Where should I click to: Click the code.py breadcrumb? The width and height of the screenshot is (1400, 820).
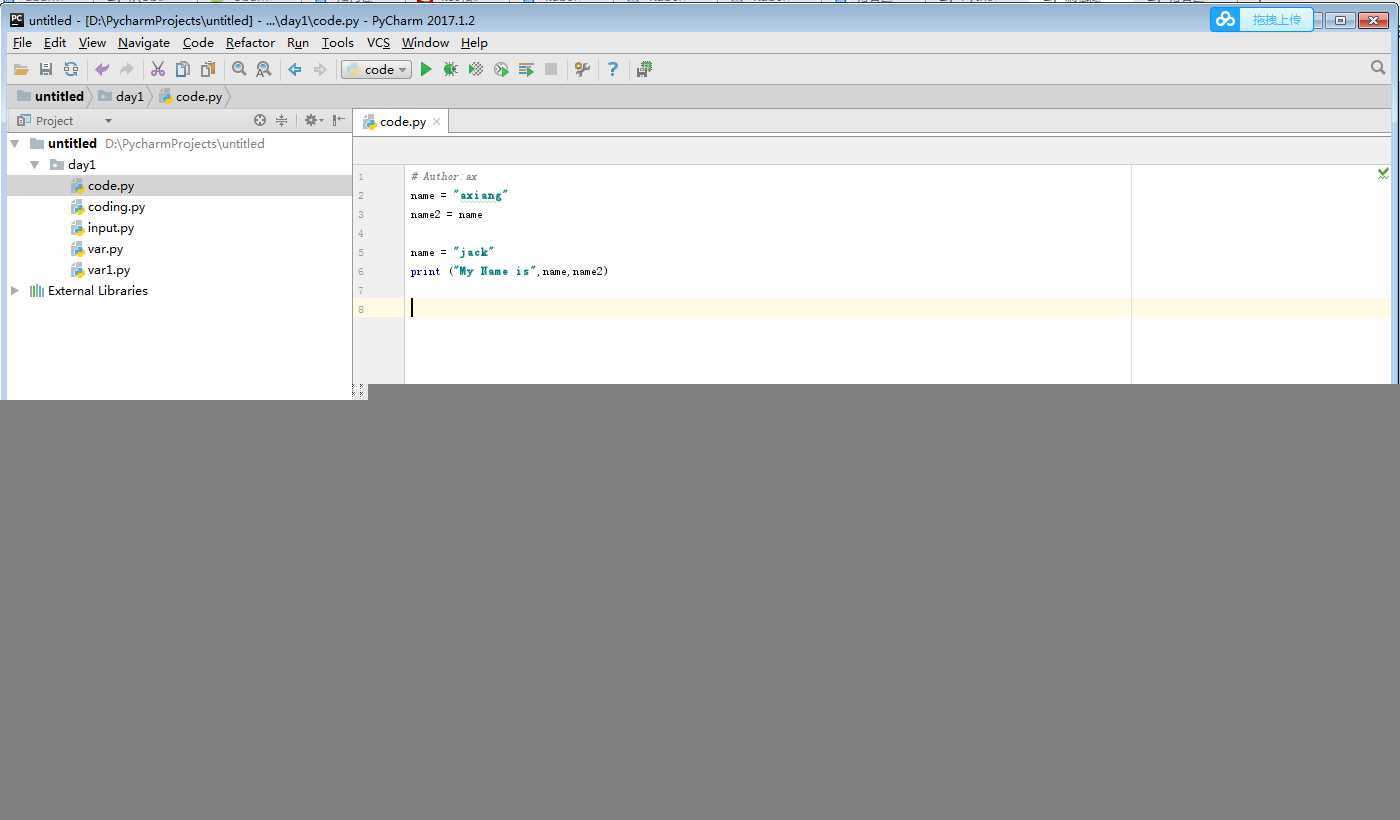coord(191,97)
